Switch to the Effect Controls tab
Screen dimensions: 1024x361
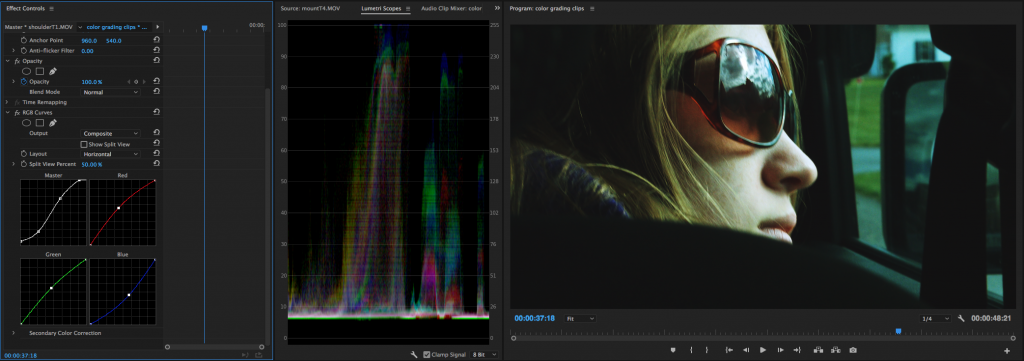(x=25, y=8)
